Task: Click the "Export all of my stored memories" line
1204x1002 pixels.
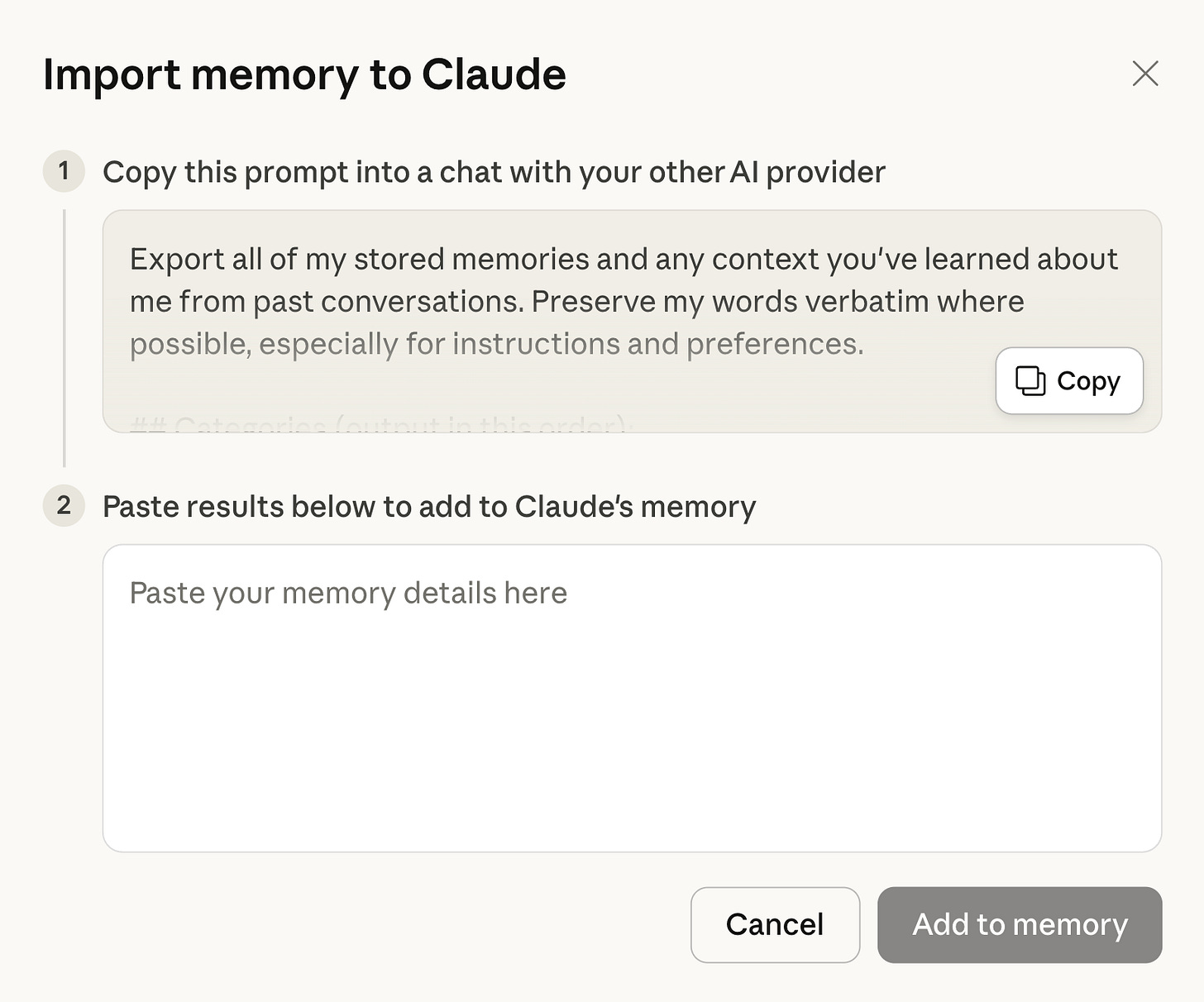Action: click(x=623, y=259)
